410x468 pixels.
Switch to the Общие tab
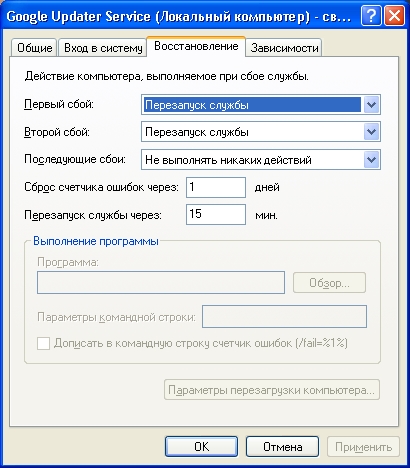tap(34, 48)
